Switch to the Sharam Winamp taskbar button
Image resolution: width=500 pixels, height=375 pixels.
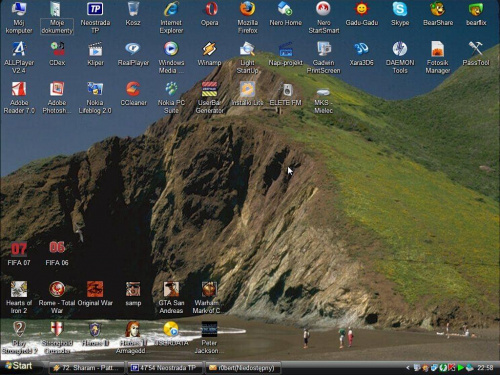tap(87, 368)
